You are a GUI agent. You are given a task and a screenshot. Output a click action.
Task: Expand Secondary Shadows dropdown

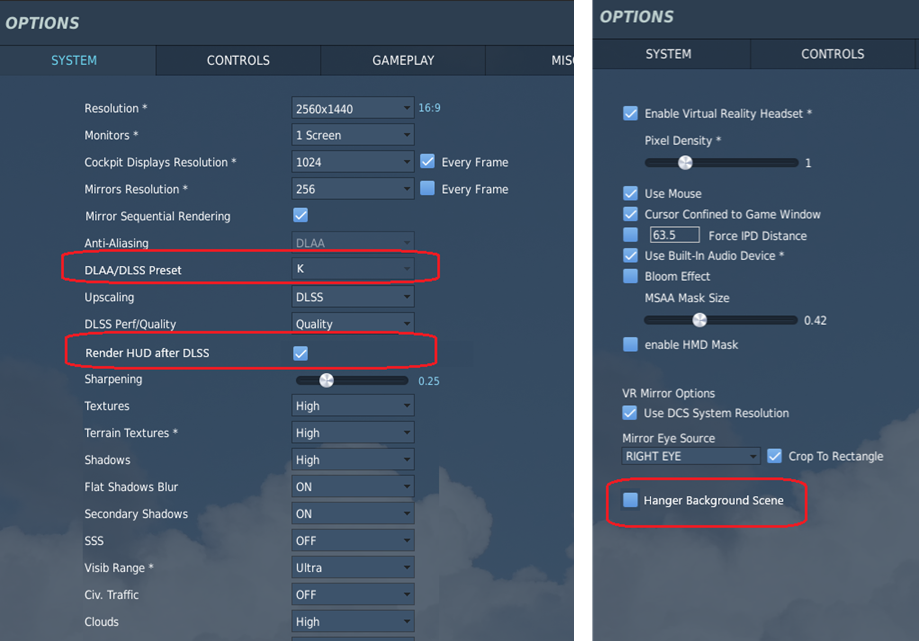[x=353, y=514]
